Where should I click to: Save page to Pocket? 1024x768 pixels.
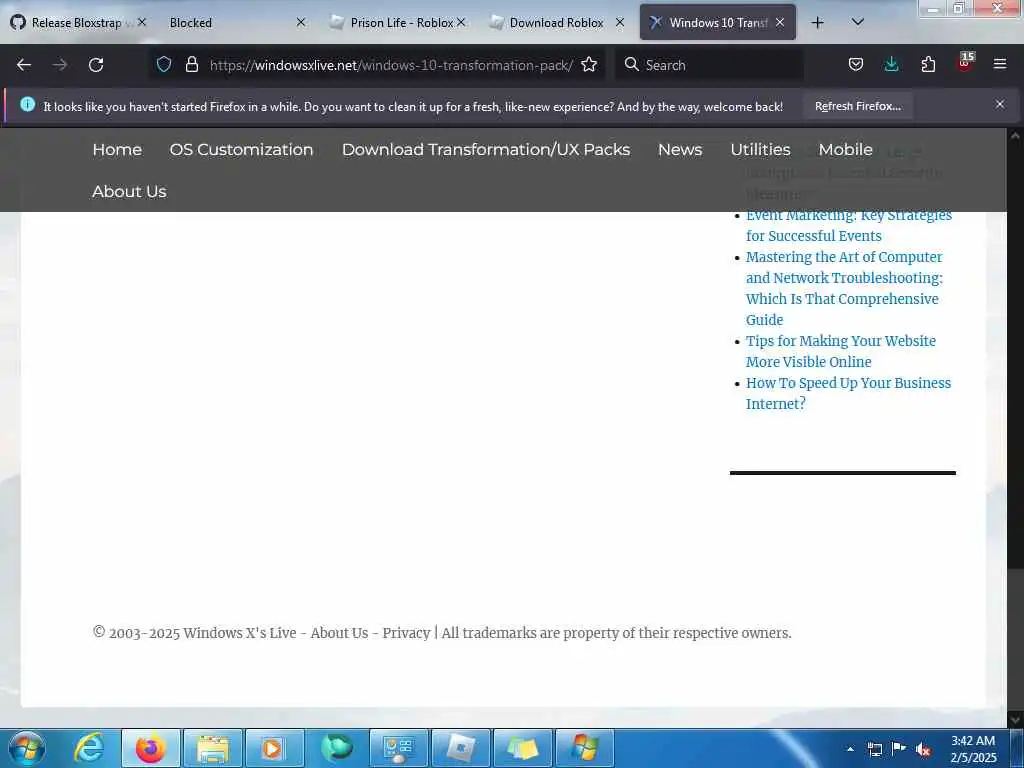pyautogui.click(x=856, y=64)
